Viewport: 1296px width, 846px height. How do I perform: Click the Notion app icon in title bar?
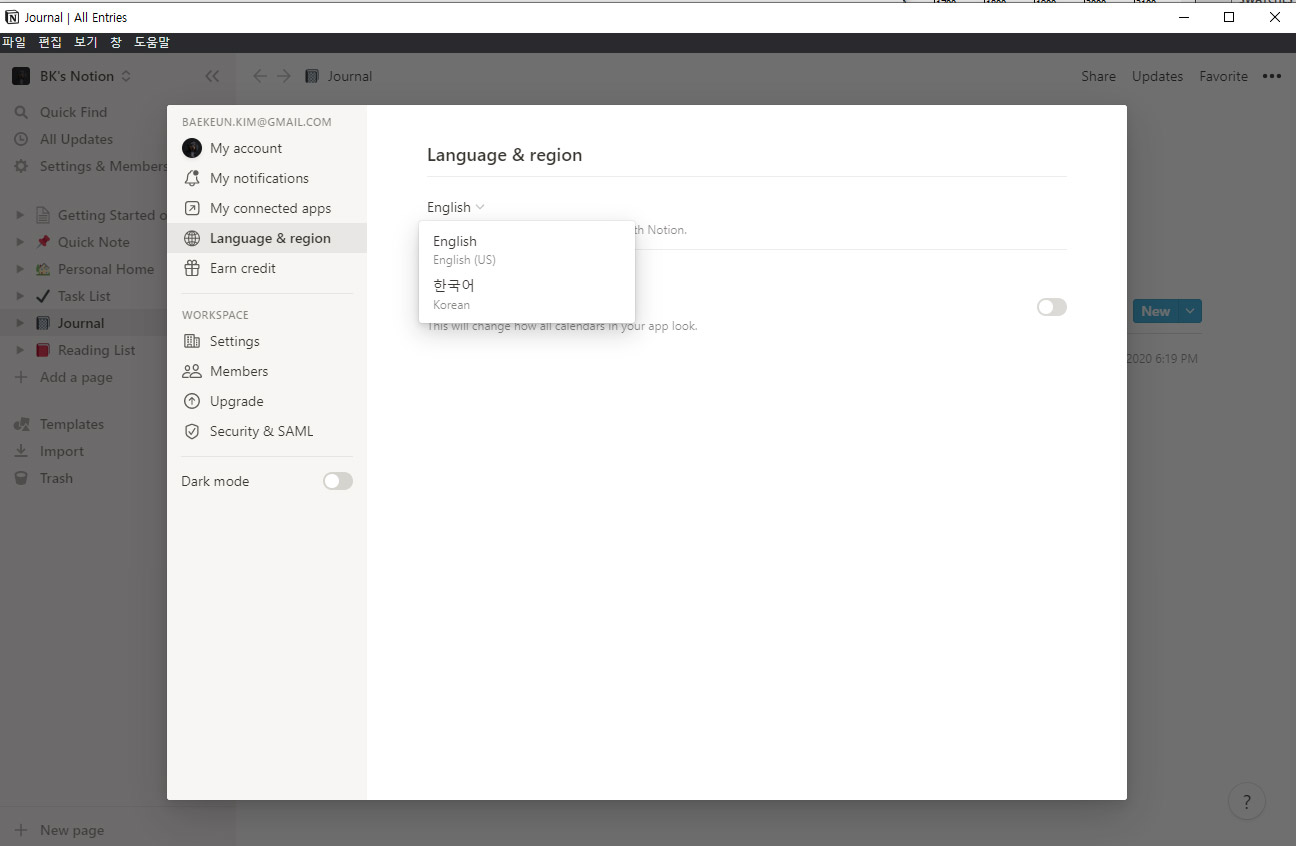tap(12, 17)
